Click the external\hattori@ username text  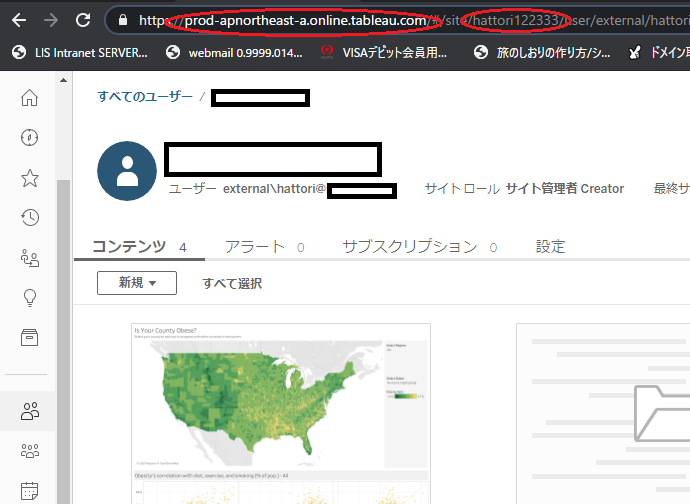coord(274,189)
